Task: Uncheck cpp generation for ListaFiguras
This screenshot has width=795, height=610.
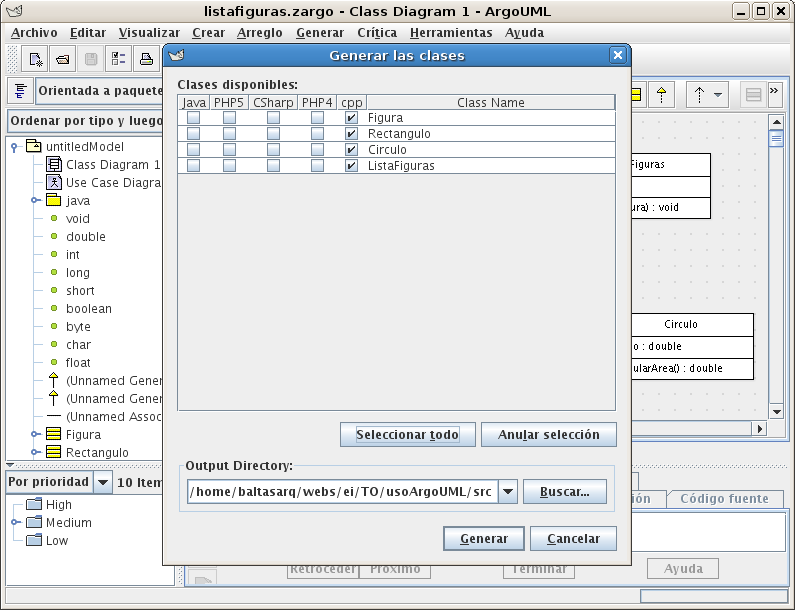Action: (351, 165)
